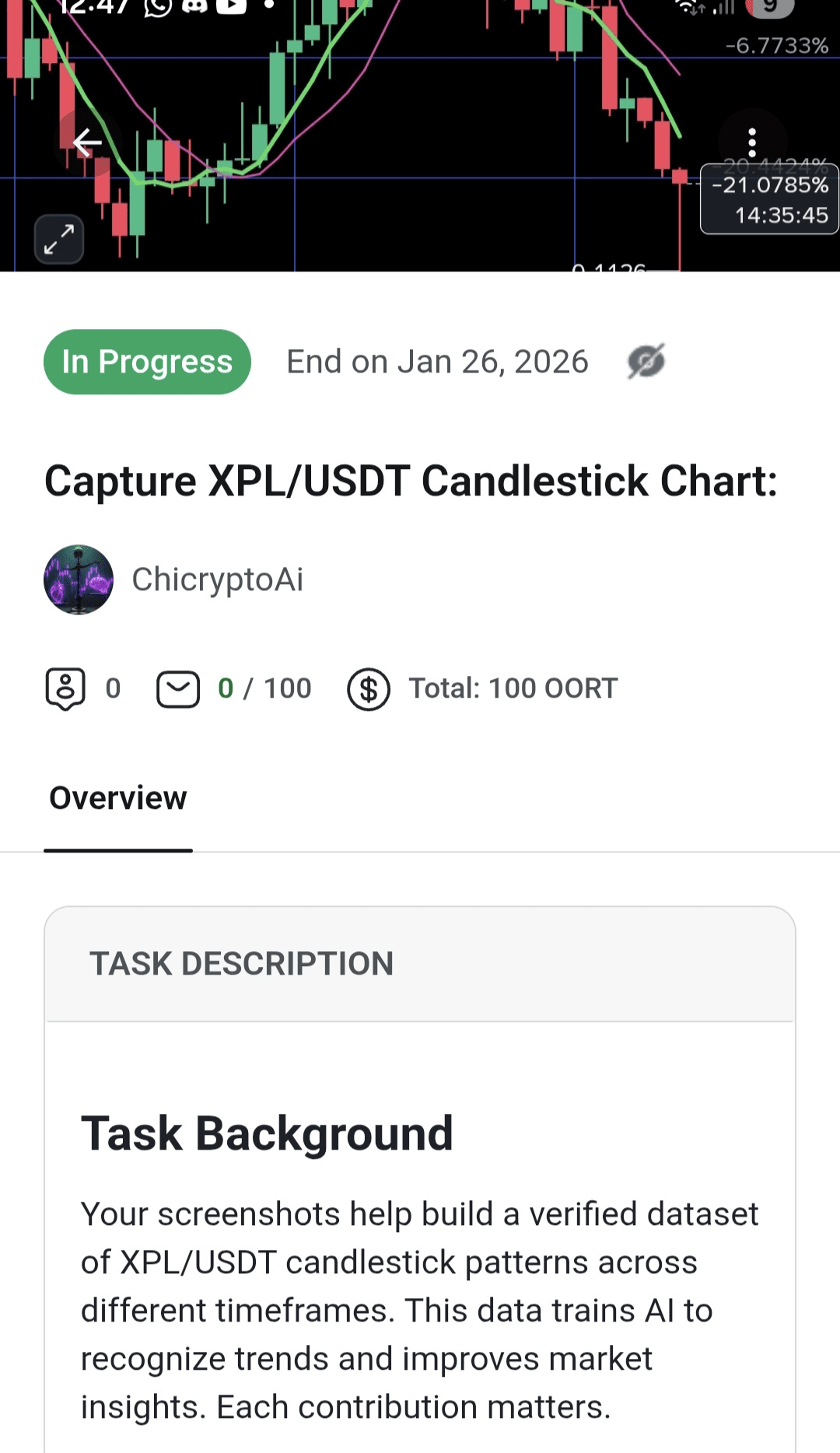Click the participants badge icon
Image resolution: width=840 pixels, height=1453 pixels.
click(65, 688)
